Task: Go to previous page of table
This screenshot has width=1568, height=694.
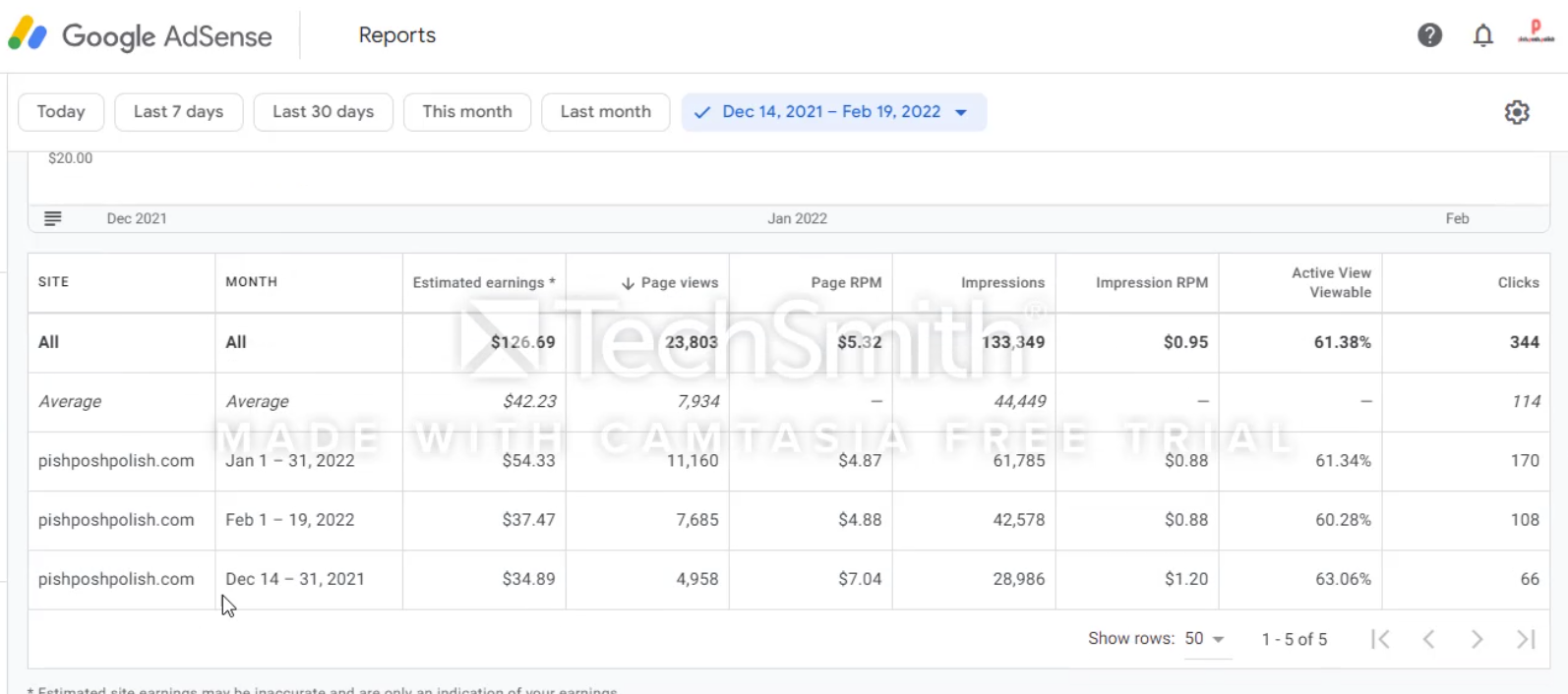Action: coord(1428,640)
